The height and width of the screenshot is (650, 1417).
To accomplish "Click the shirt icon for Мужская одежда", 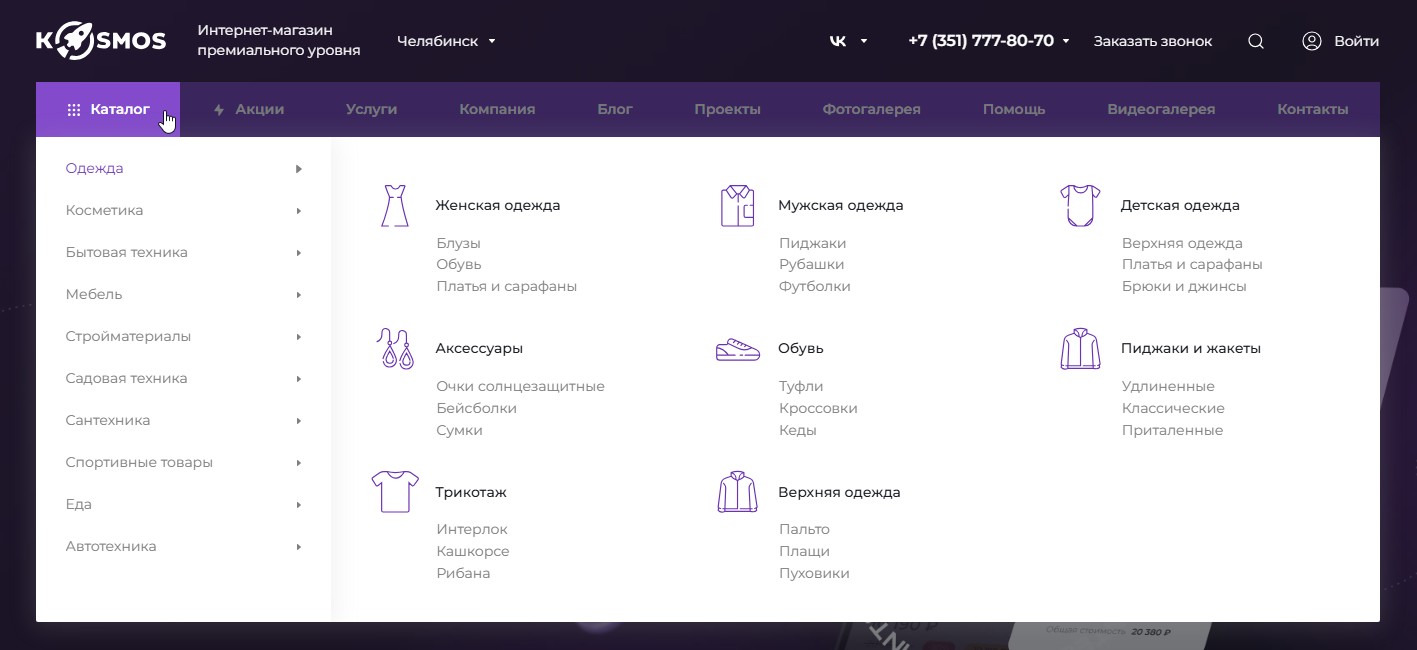I will [737, 205].
